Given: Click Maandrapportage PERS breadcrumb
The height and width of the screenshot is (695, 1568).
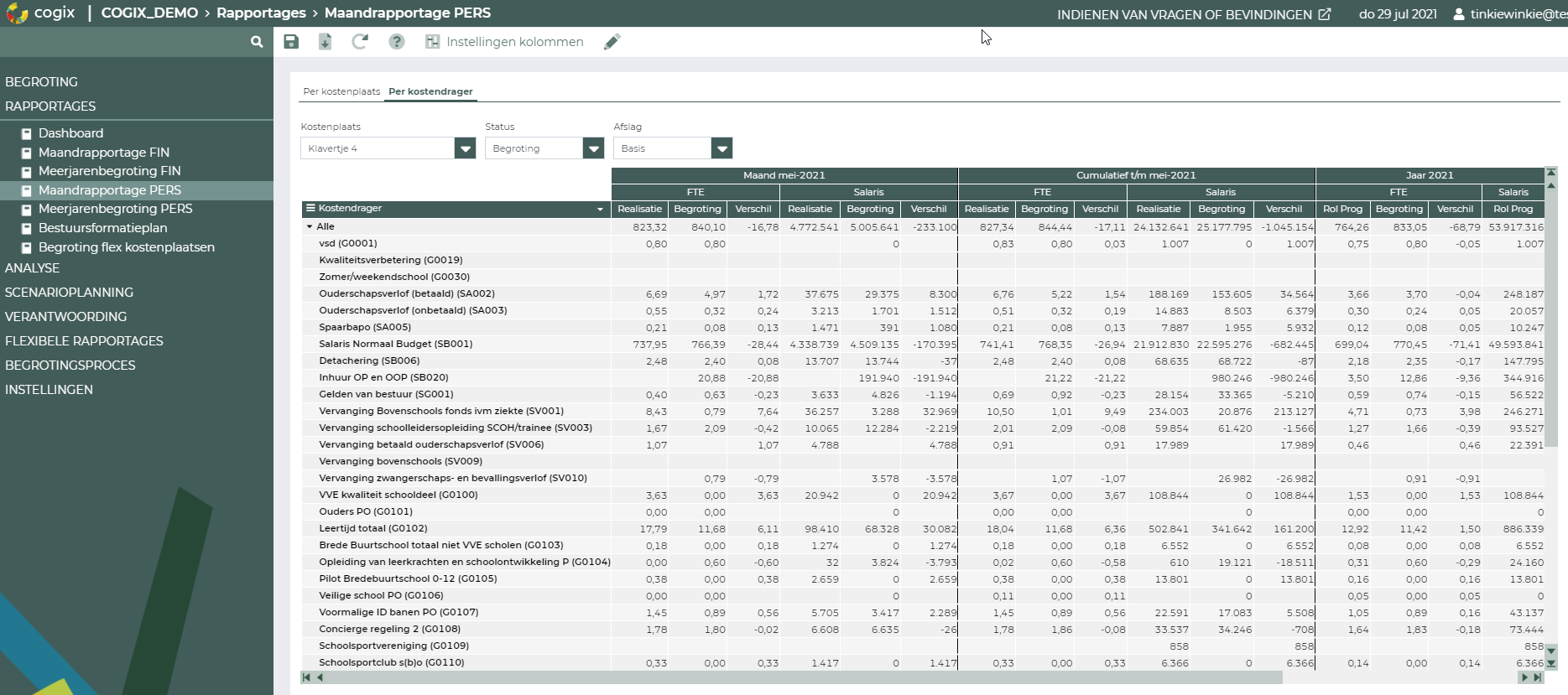Looking at the screenshot, I should coord(408,13).
